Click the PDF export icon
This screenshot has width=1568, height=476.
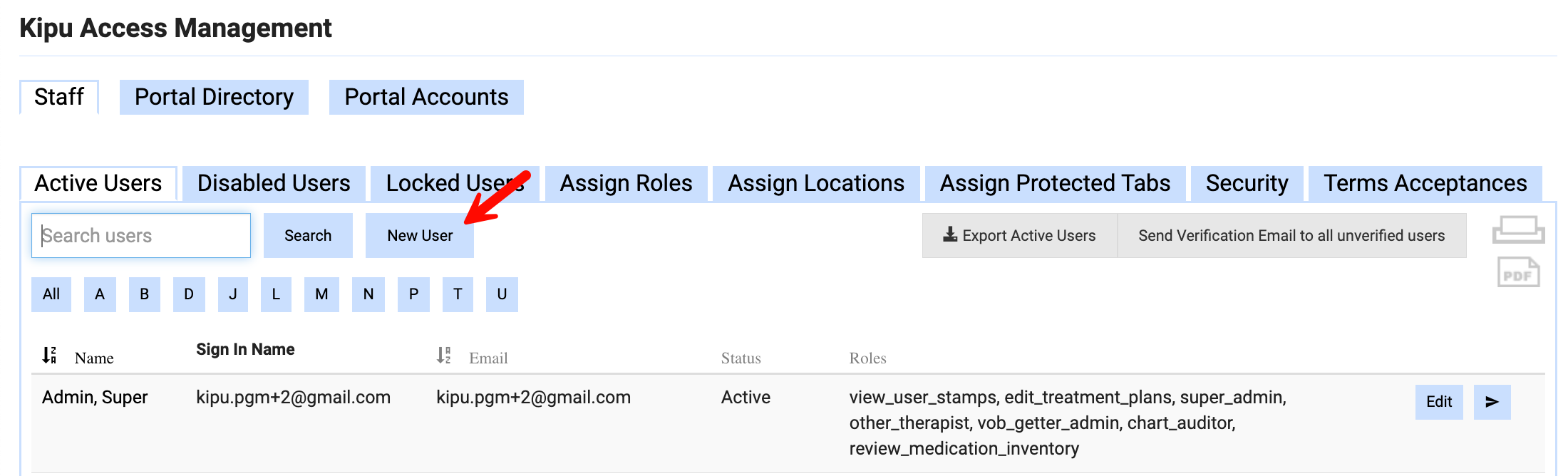(1518, 273)
